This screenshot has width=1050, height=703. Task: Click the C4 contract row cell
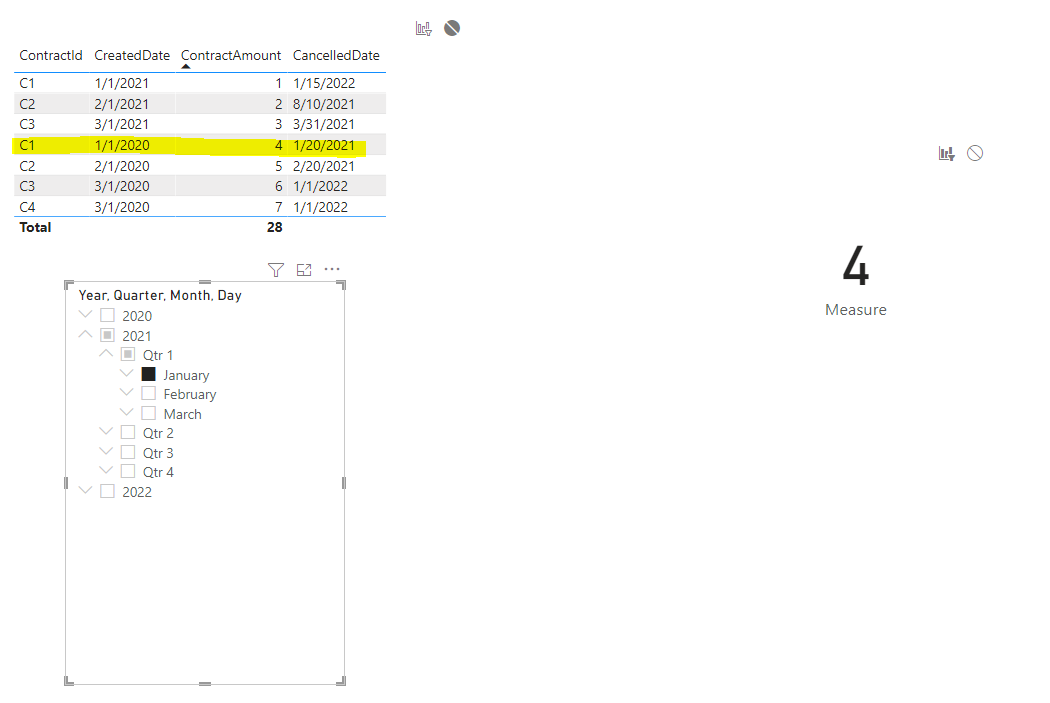coord(27,207)
